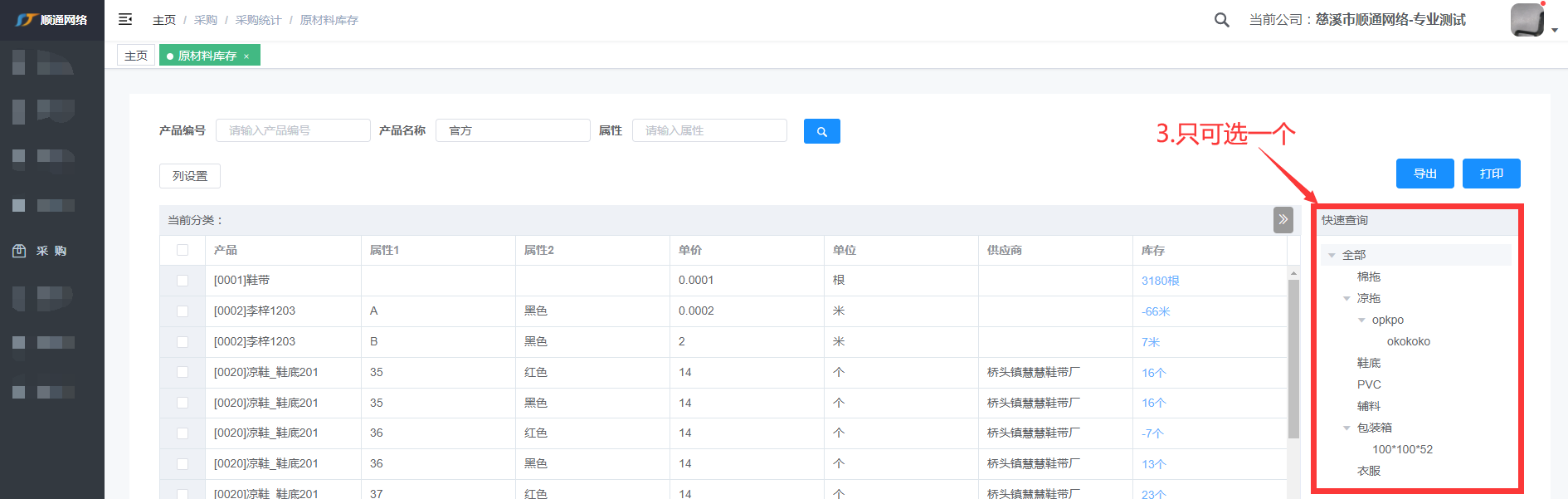Viewport: 1568px width, 499px height.
Task: Switch to the 主页 tab
Action: (136, 56)
